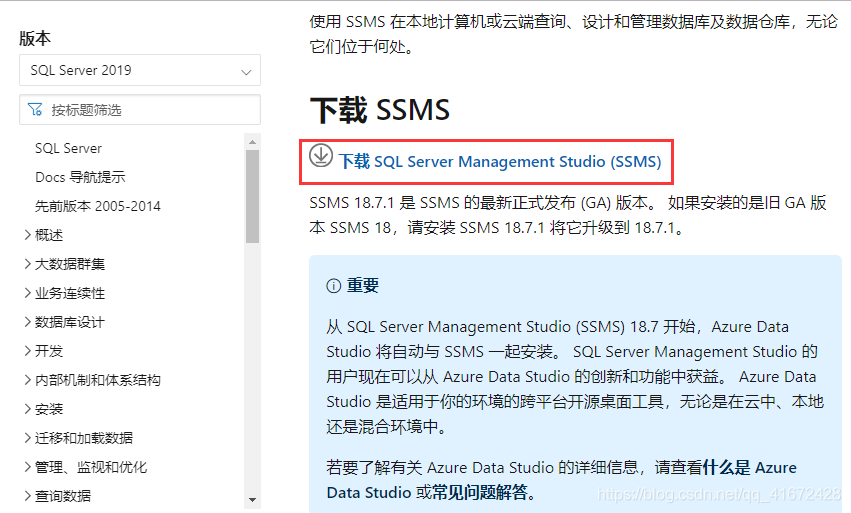Viewport: 851px width, 513px height.
Task: Focus the 按标题筛选 filter field
Action: pyautogui.click(x=140, y=110)
